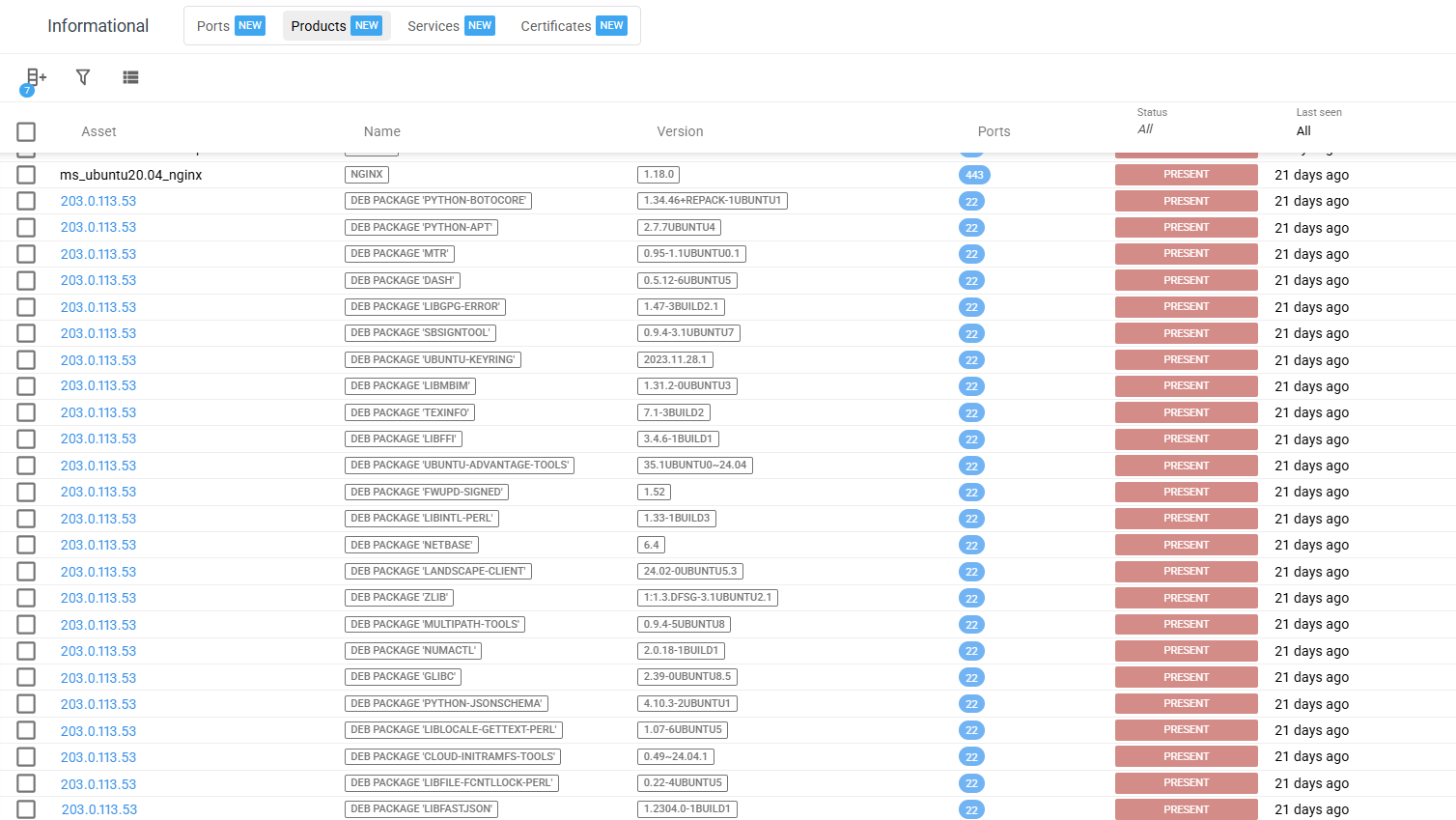Viewport: 1456px width, 820px height.
Task: Click the NGINX product name tag
Action: (367, 175)
